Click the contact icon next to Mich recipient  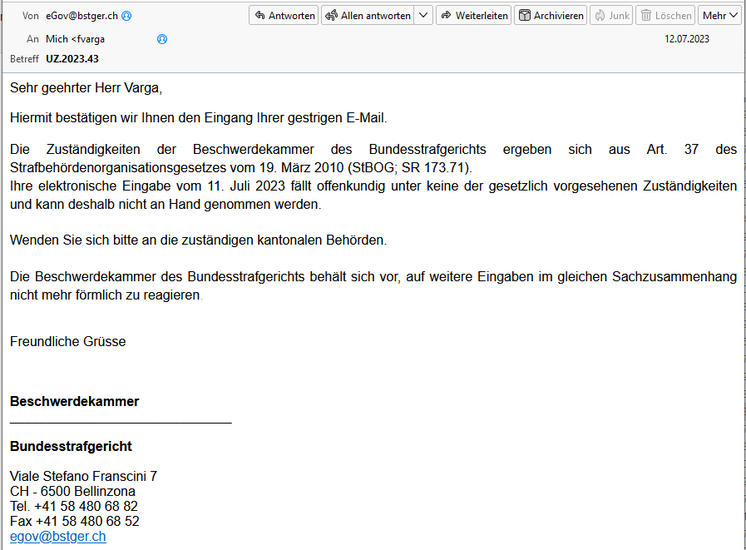[x=162, y=39]
